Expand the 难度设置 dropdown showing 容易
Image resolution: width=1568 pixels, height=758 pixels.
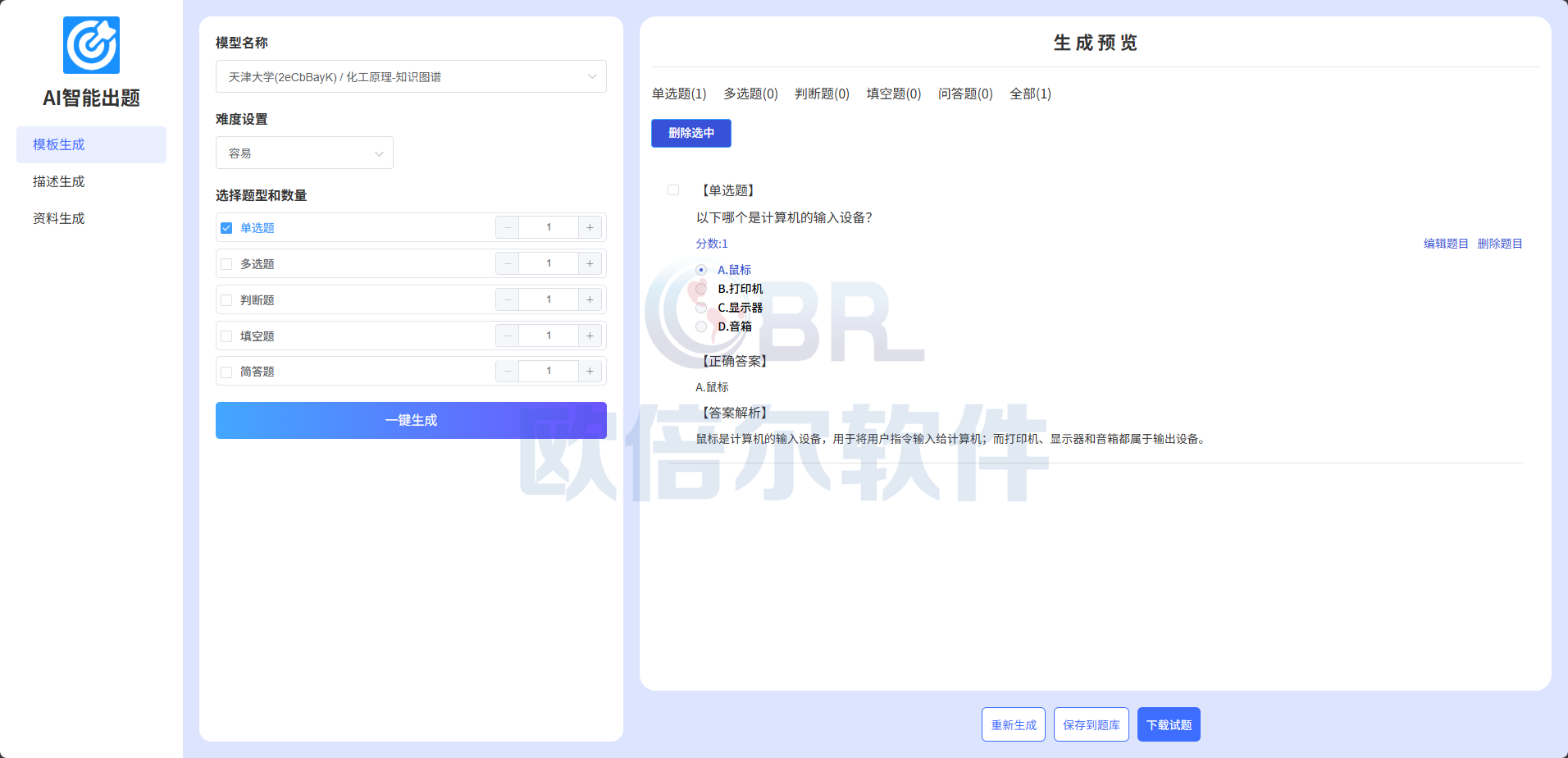coord(304,153)
